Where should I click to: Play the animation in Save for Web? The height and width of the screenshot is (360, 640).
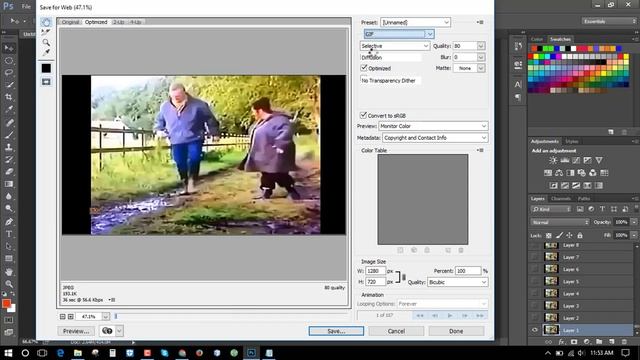pos(450,315)
